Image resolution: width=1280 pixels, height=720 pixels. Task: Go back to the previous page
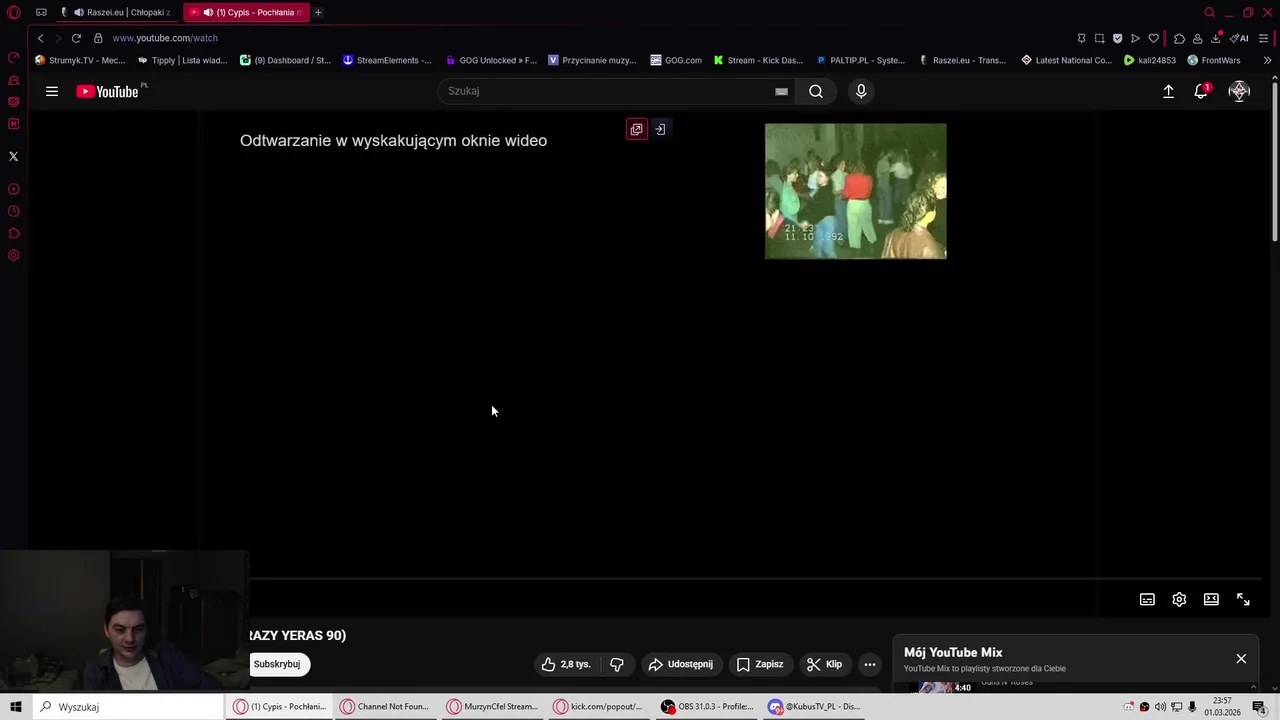(x=40, y=38)
